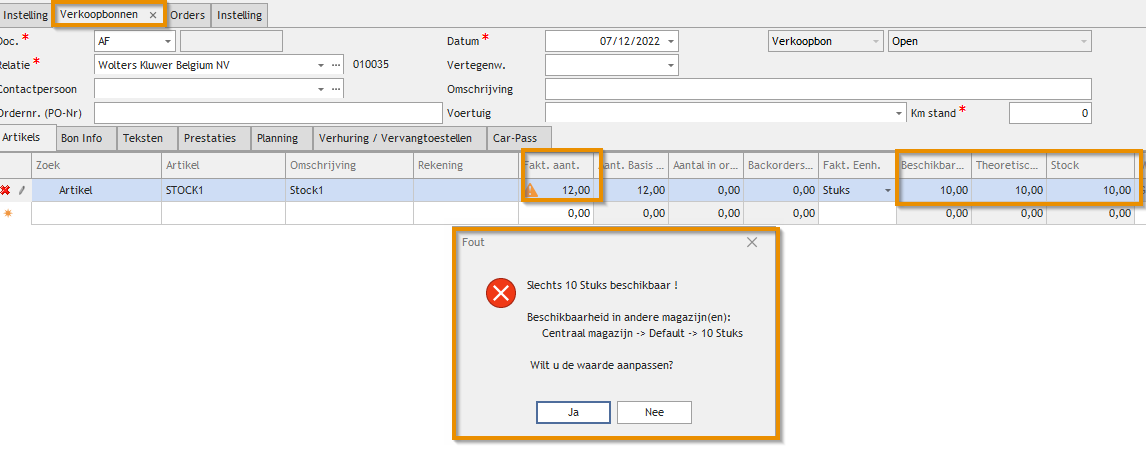Close the Fout dialog with the X

click(x=752, y=242)
